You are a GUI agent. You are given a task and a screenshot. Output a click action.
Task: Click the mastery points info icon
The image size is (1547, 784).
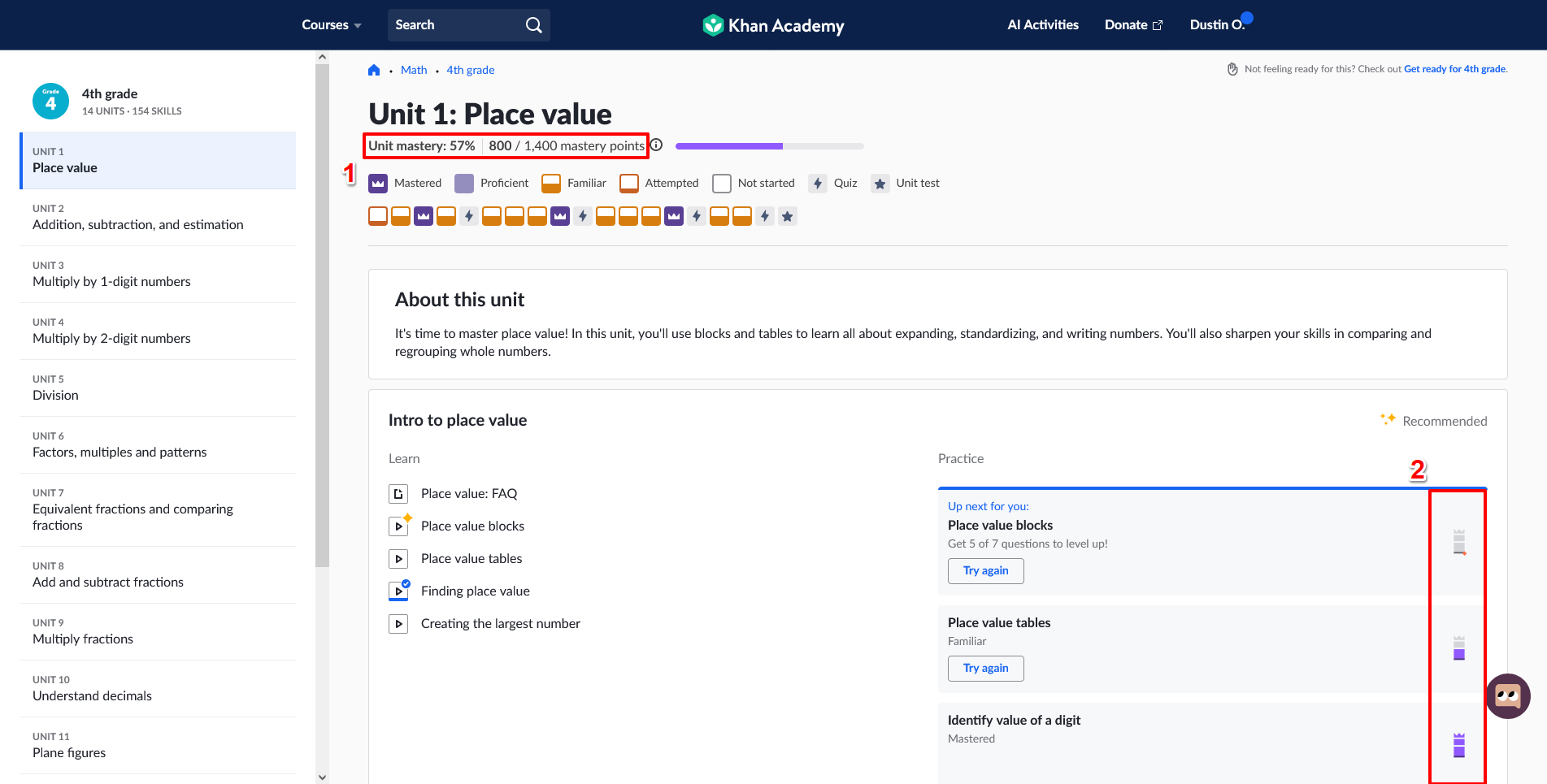point(657,145)
